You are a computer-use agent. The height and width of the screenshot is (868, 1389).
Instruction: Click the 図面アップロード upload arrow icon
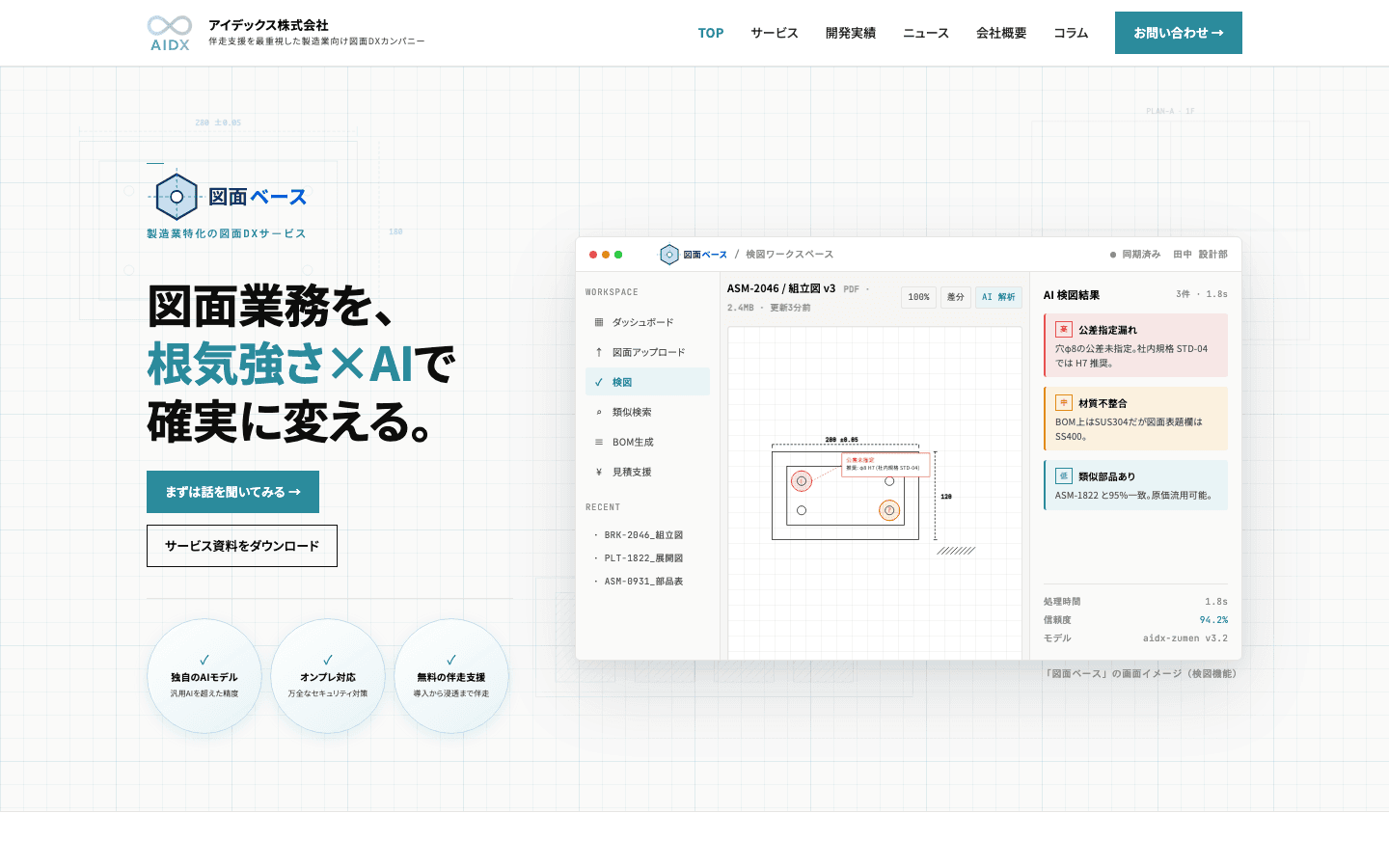point(599,352)
